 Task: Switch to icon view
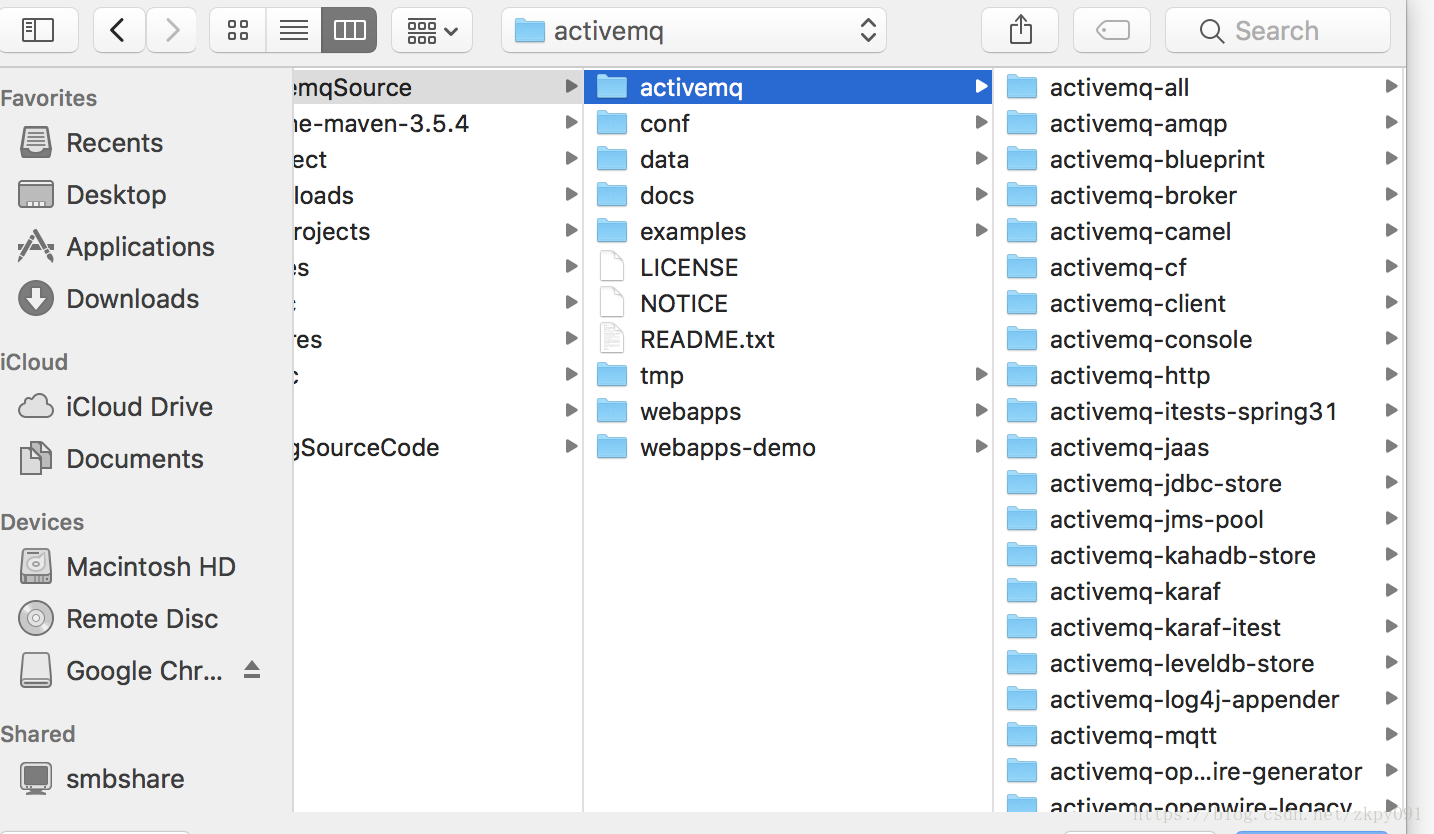coord(238,30)
